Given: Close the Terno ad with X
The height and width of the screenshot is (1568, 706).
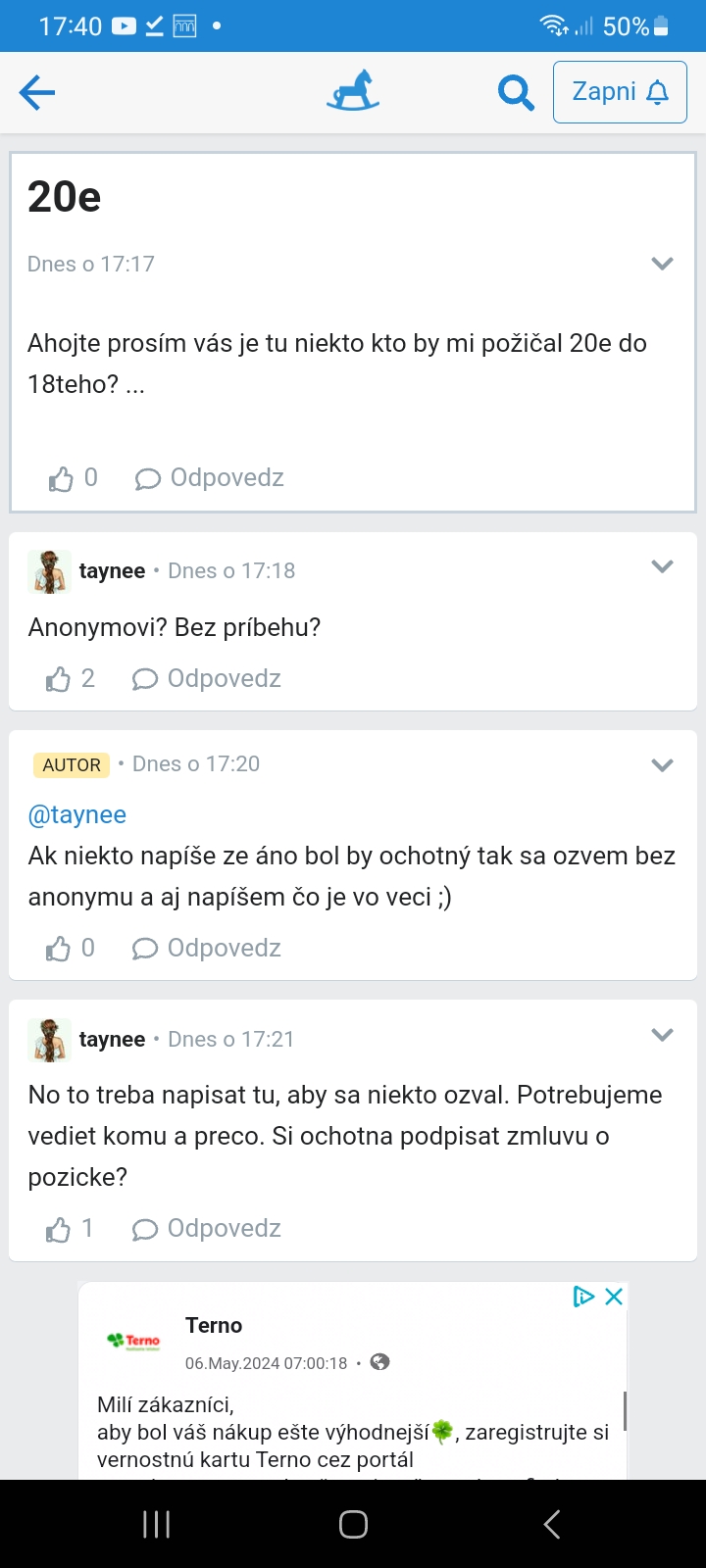Looking at the screenshot, I should click(614, 1297).
